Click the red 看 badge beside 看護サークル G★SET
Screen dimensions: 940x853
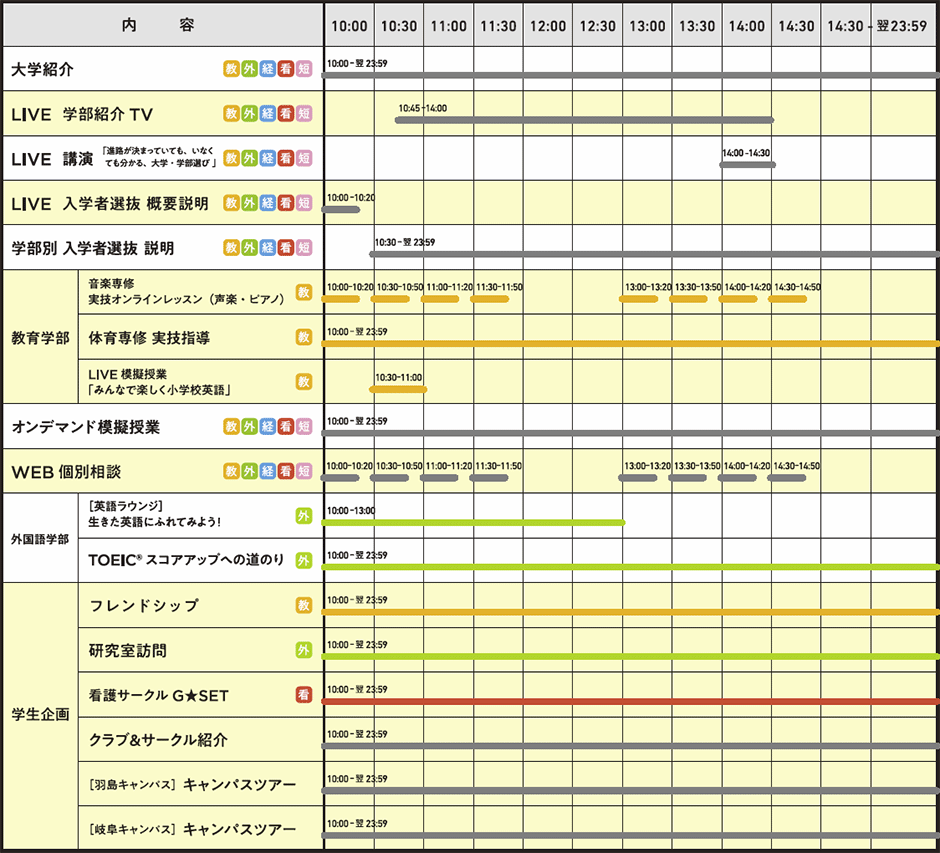click(x=304, y=695)
